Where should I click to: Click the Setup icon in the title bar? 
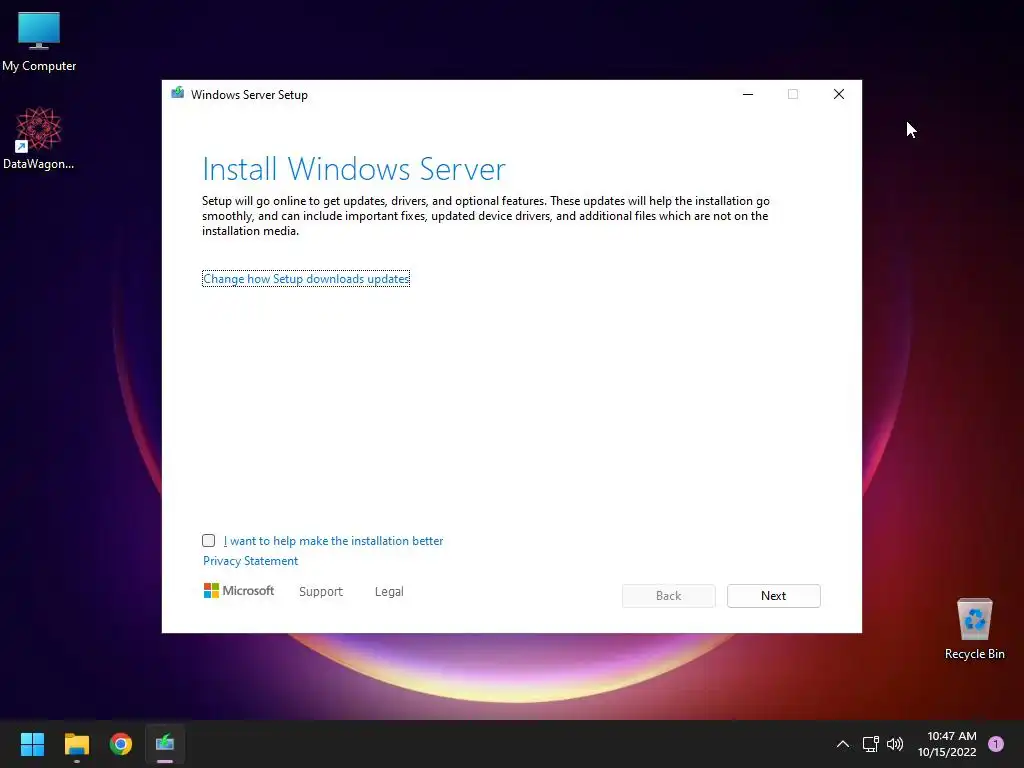click(177, 93)
